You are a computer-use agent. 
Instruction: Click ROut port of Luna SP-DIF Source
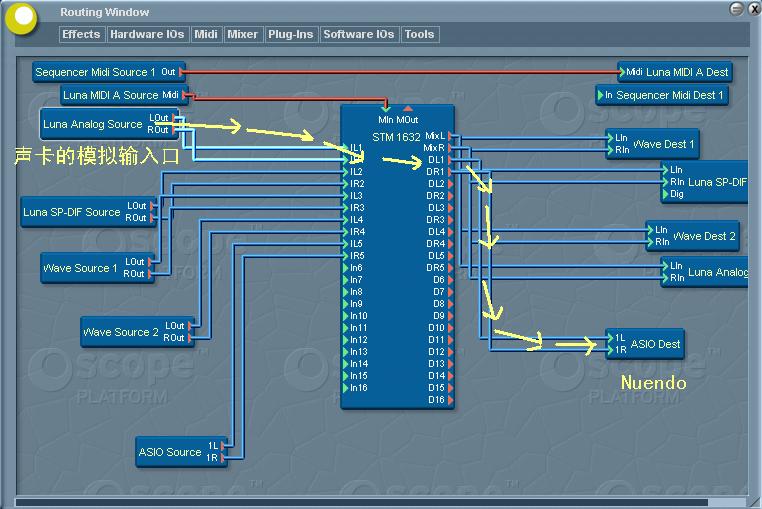[153, 218]
